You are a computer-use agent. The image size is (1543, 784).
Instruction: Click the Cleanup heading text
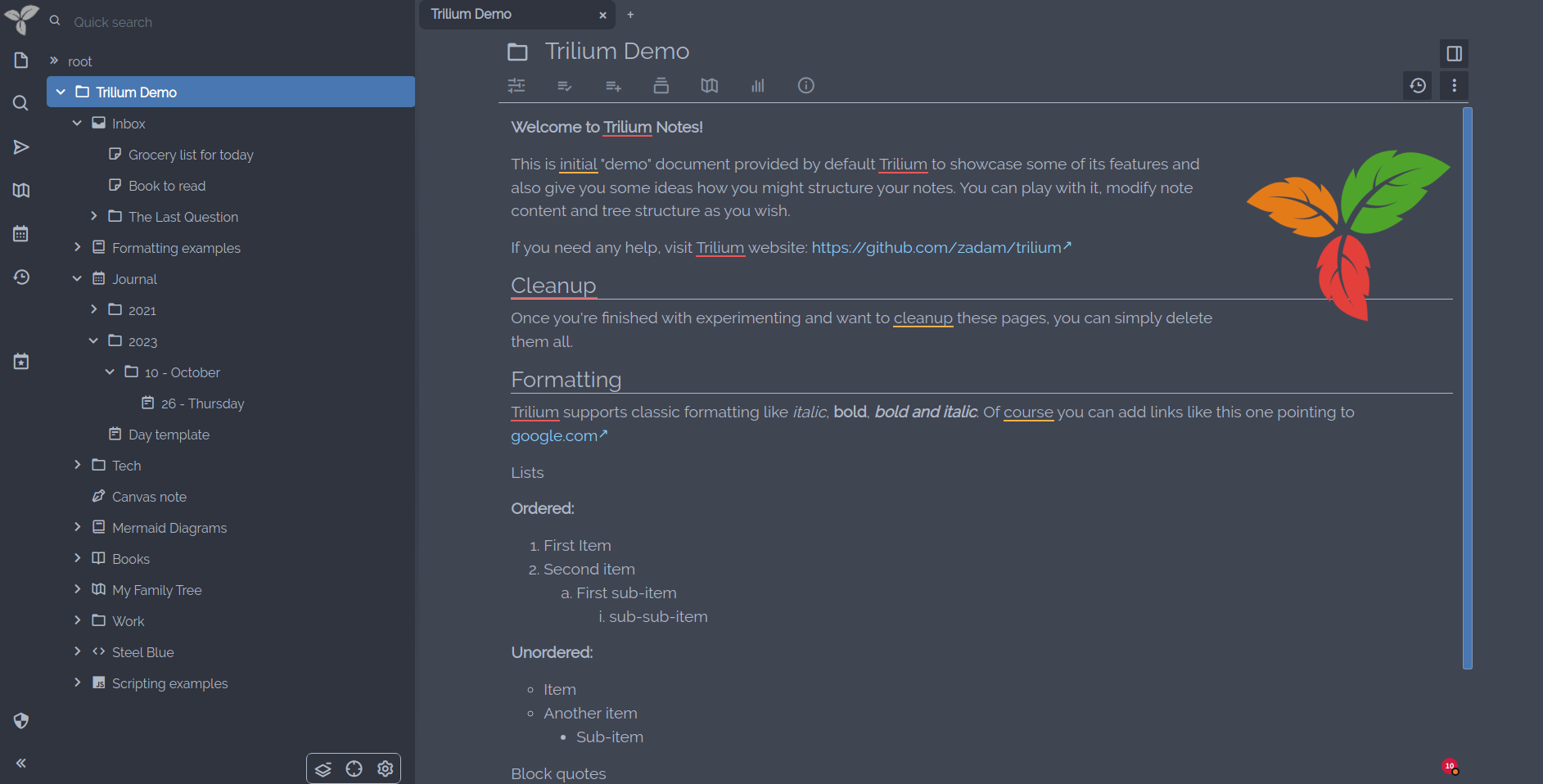click(x=553, y=286)
